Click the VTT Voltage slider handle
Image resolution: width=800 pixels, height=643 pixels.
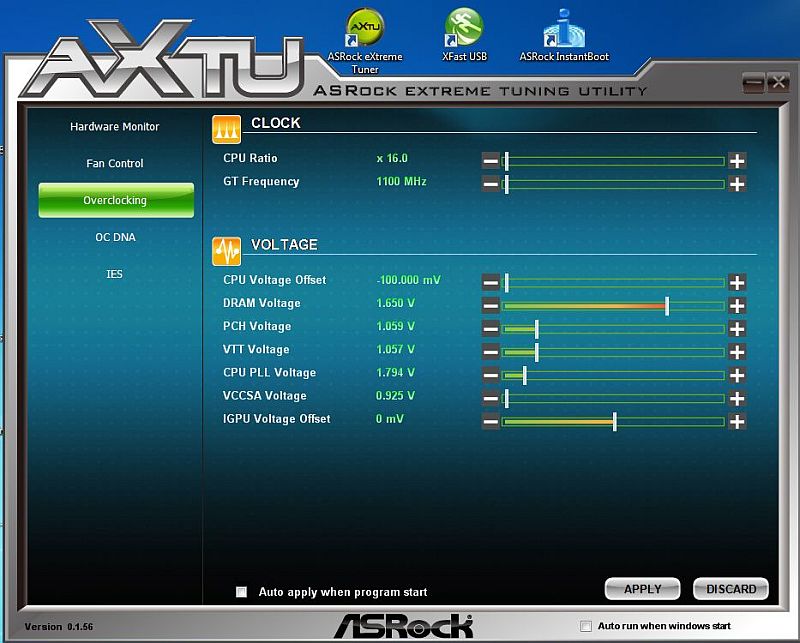(x=537, y=352)
